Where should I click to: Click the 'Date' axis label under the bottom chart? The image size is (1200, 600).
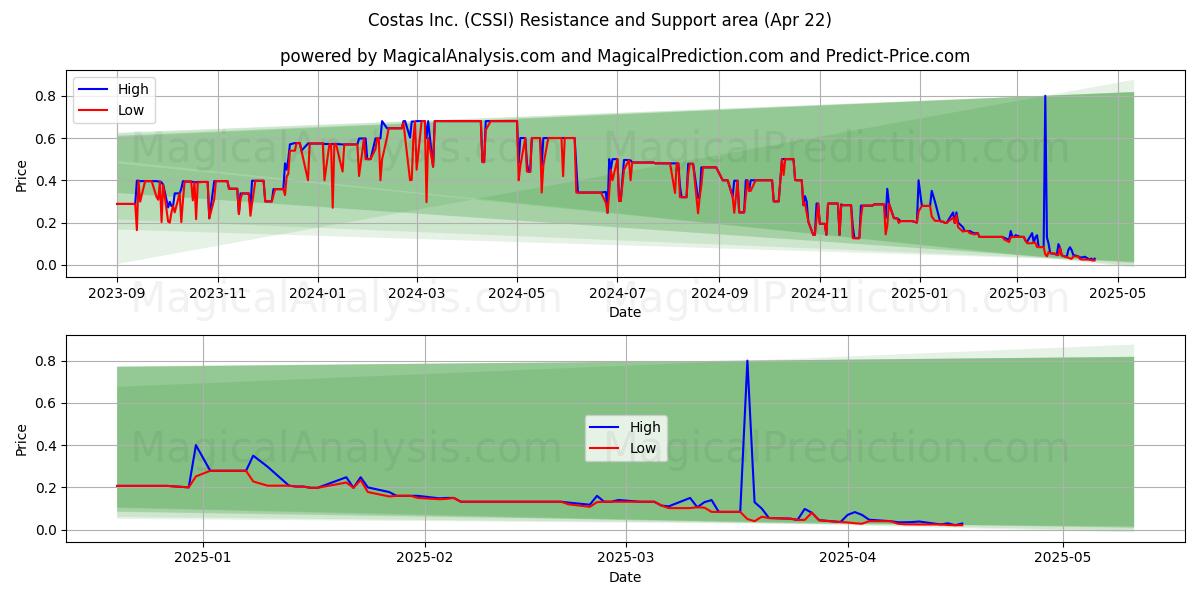[x=624, y=577]
